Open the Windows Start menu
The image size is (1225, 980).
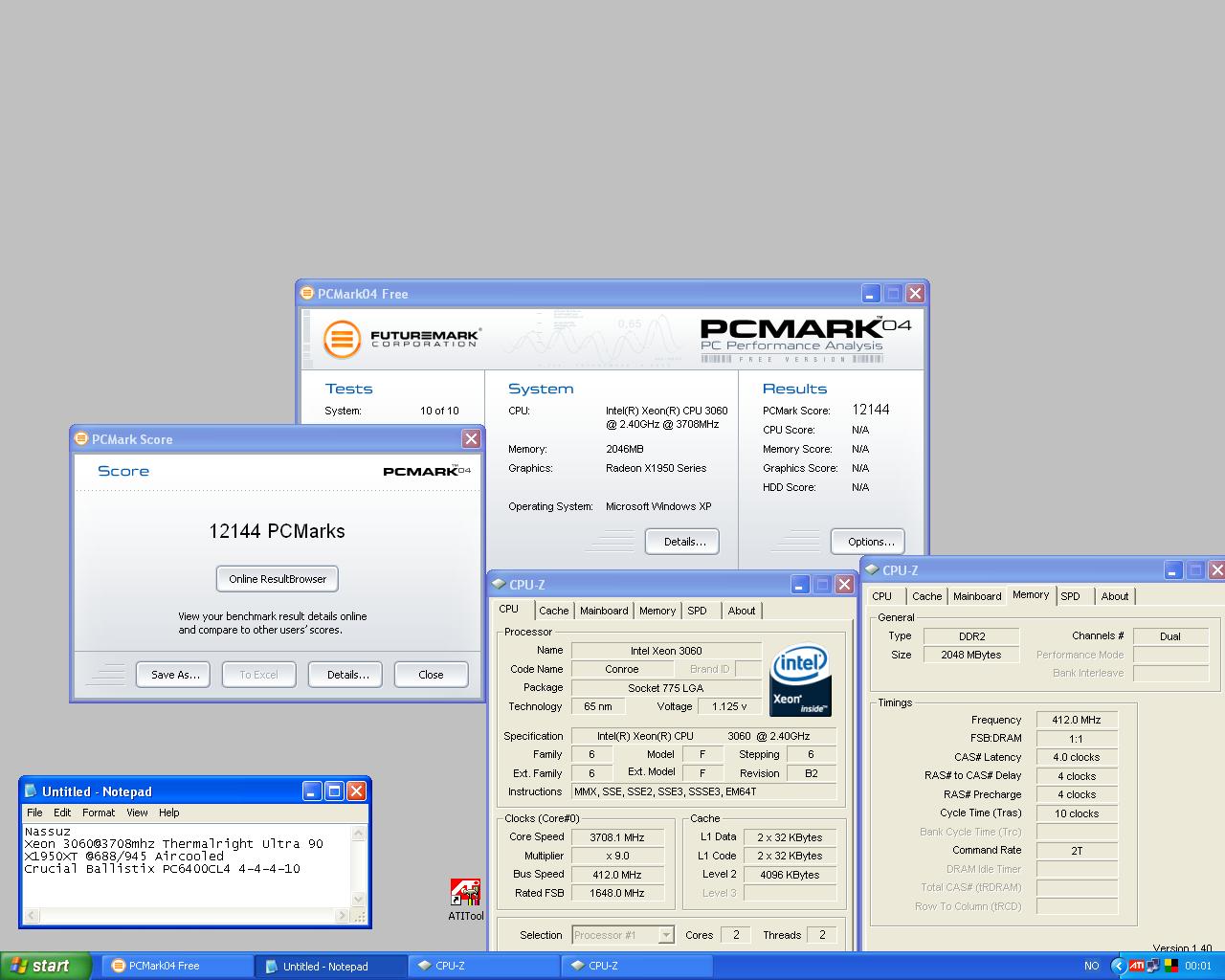(x=46, y=966)
